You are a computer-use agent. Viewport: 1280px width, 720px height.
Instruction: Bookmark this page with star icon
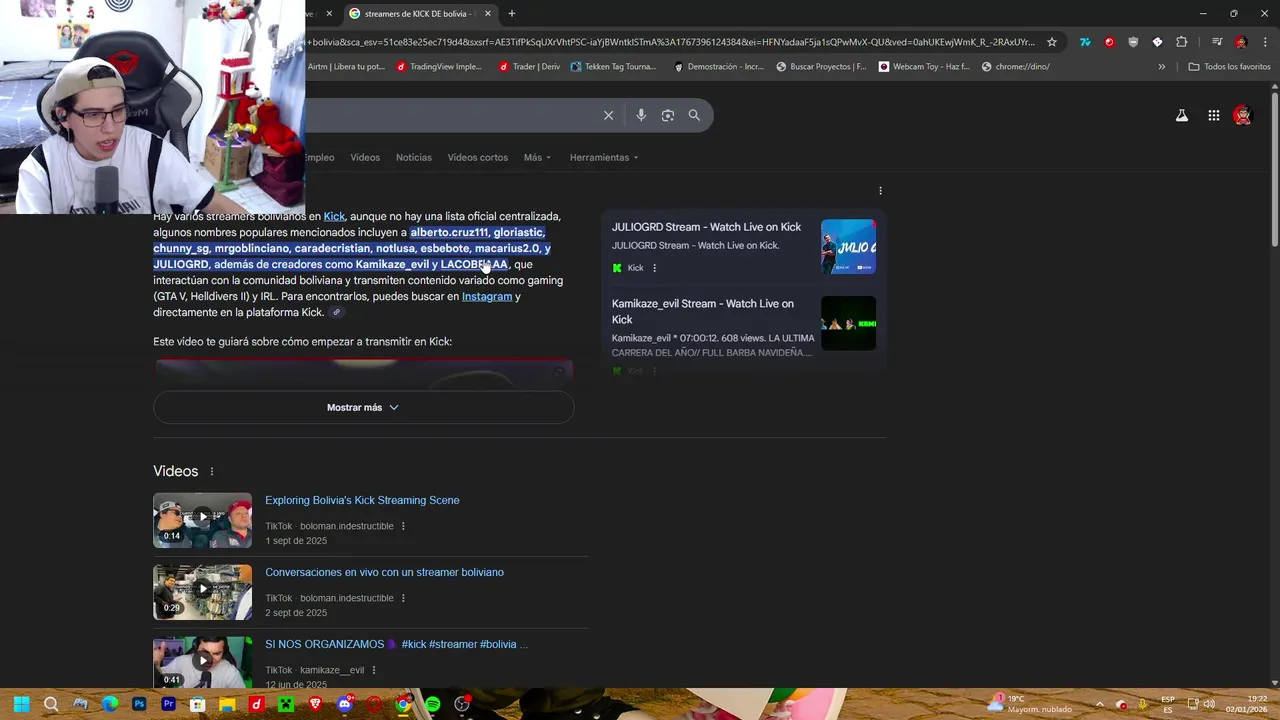pyautogui.click(x=1052, y=42)
